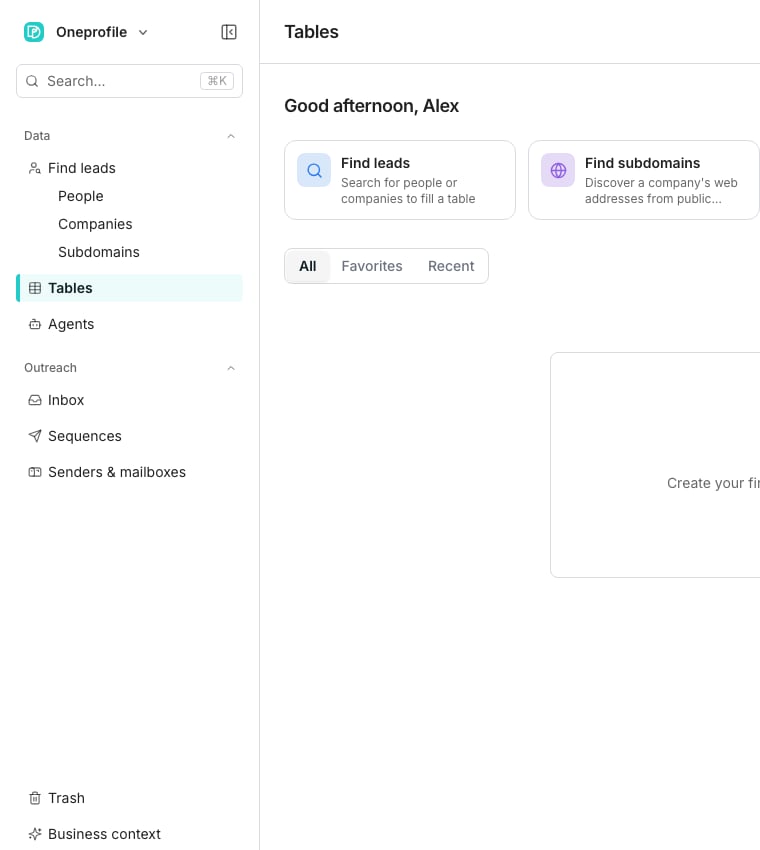Open the Find leads card
The width and height of the screenshot is (760, 850).
tap(400, 180)
